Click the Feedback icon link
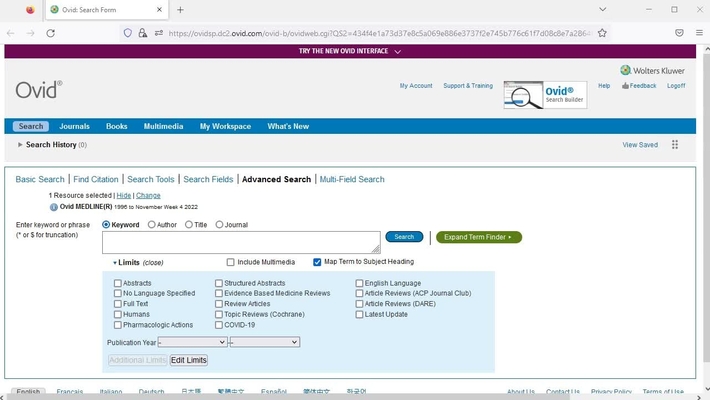Image resolution: width=710 pixels, height=400 pixels. tap(640, 86)
